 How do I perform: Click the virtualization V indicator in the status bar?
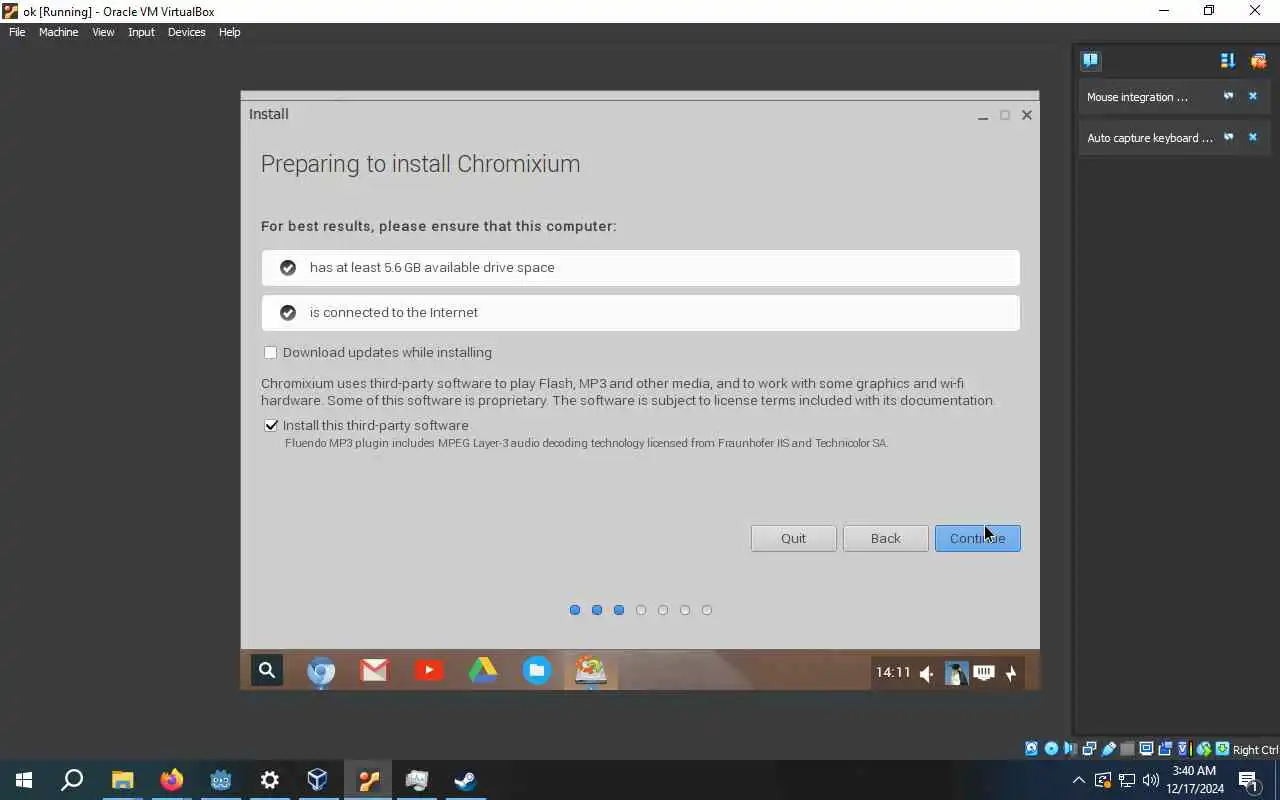1183,749
